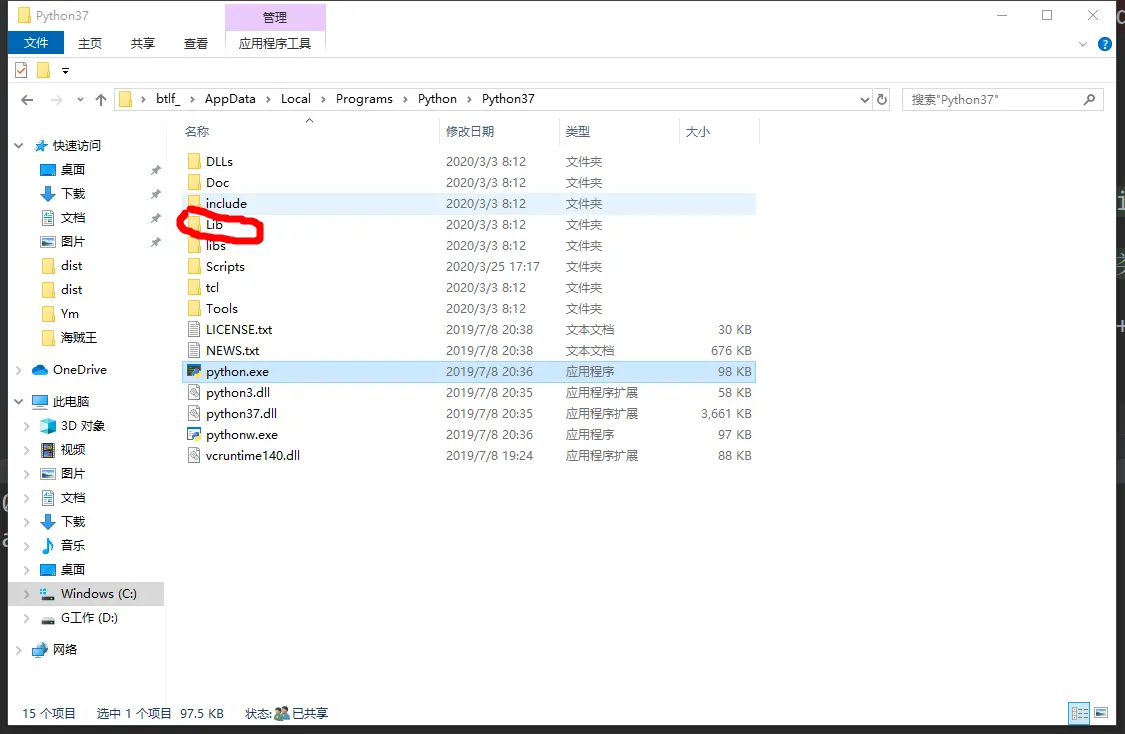Viewport: 1125px width, 734px height.
Task: Open the 应用程序工具 ribbon tab
Action: click(276, 44)
